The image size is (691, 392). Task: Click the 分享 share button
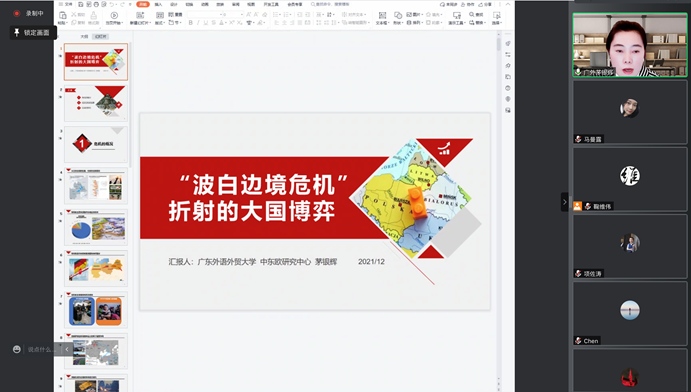[485, 4]
